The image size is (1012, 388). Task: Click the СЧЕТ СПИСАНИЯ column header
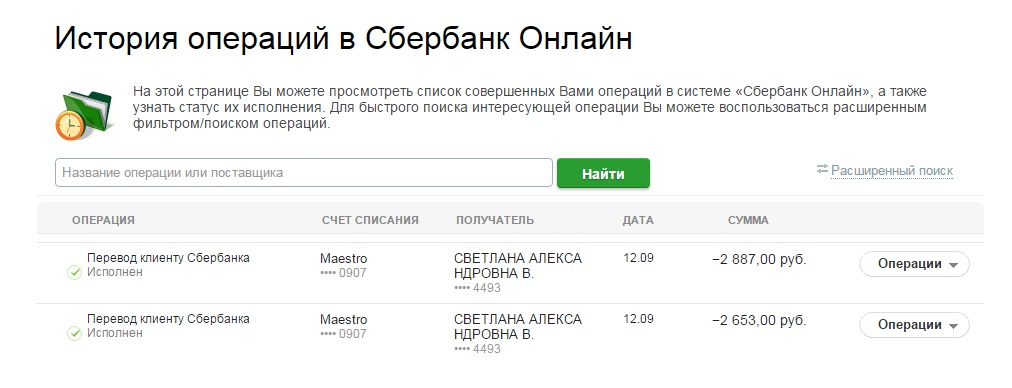(x=370, y=220)
